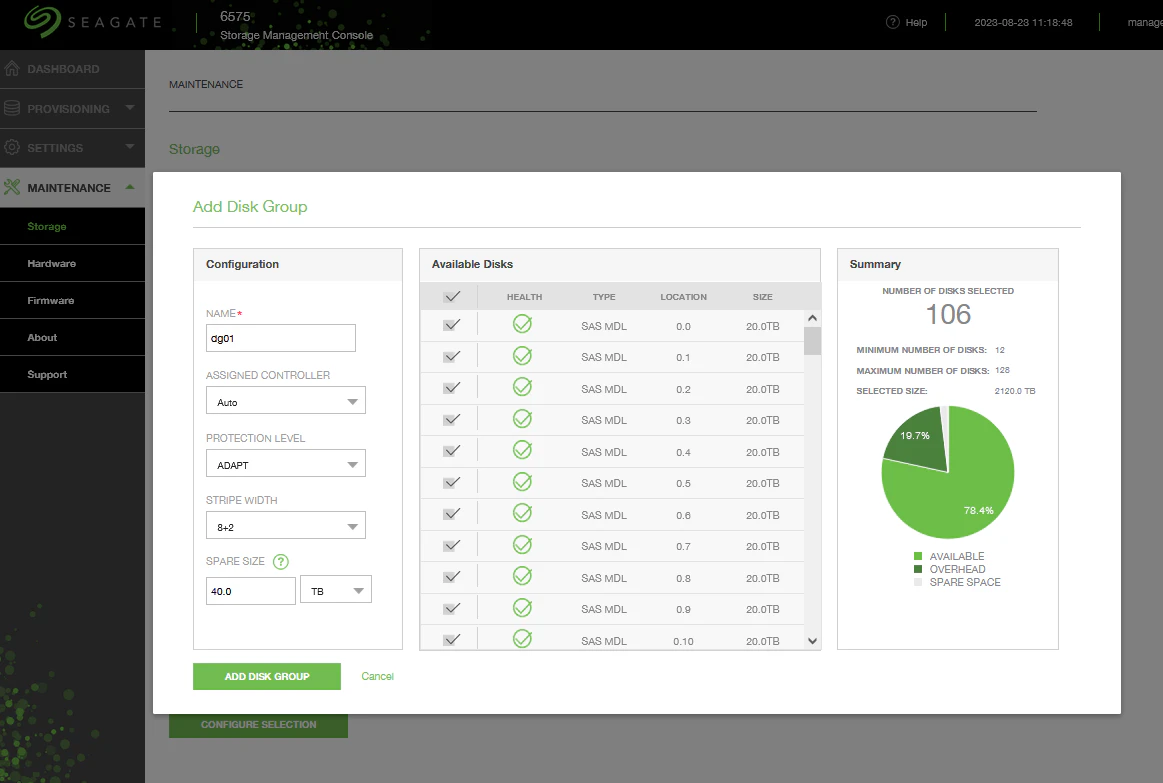Click the Cancel link
Screen dimensions: 1163x783
pyautogui.click(x=378, y=676)
